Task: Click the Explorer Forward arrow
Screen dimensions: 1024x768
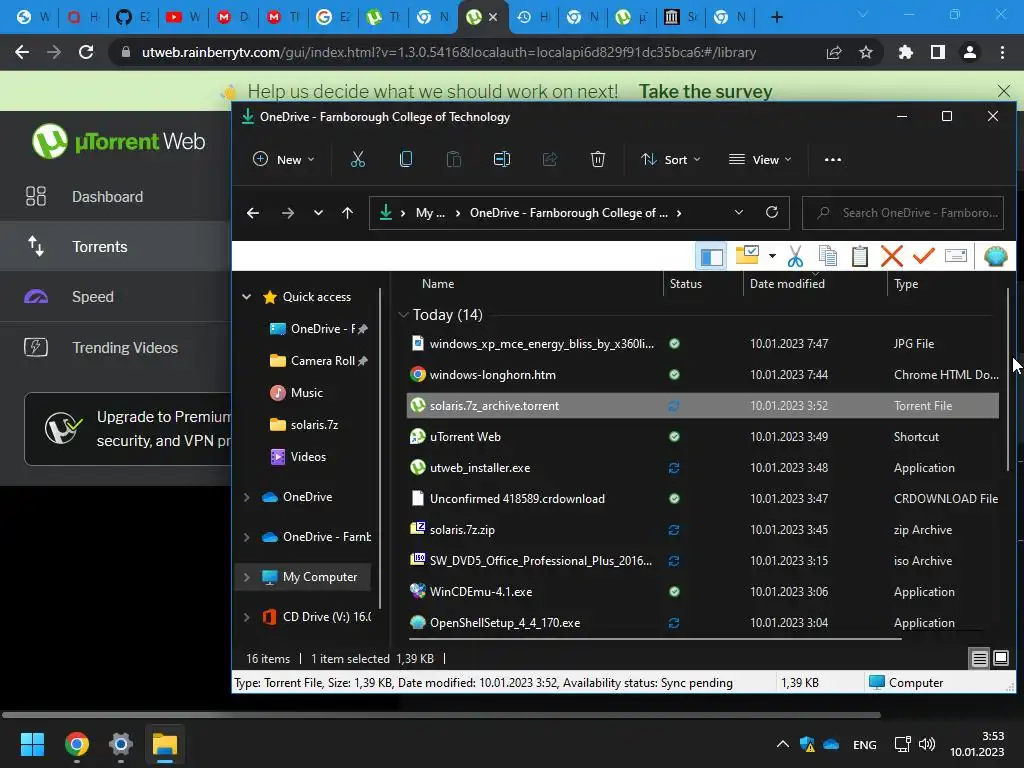Action: pos(287,213)
